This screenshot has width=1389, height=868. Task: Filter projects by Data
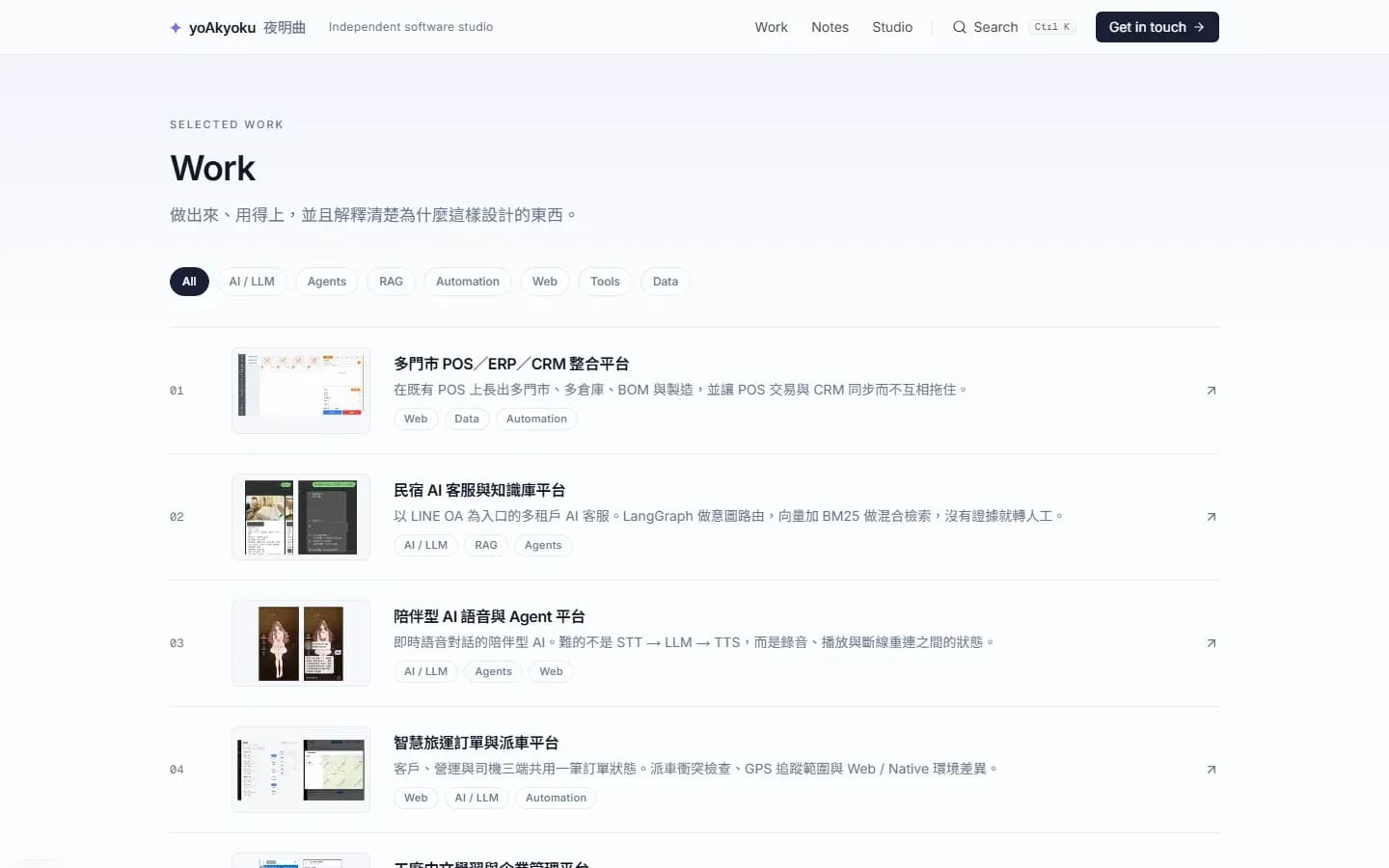(x=666, y=282)
